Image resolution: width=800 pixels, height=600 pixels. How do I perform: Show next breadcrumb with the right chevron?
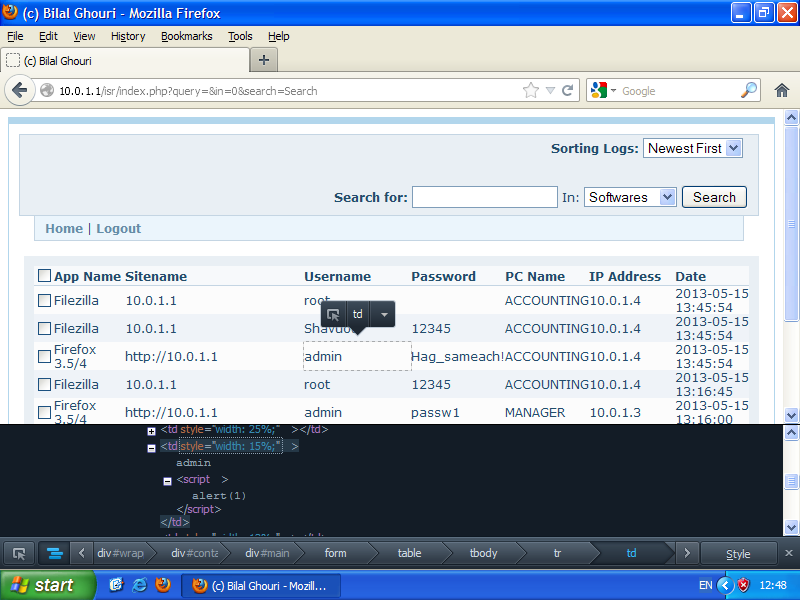tap(687, 553)
